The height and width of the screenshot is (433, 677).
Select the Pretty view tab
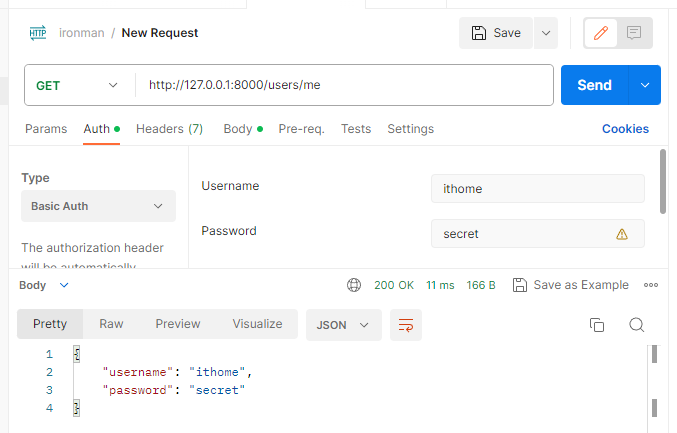click(x=50, y=324)
